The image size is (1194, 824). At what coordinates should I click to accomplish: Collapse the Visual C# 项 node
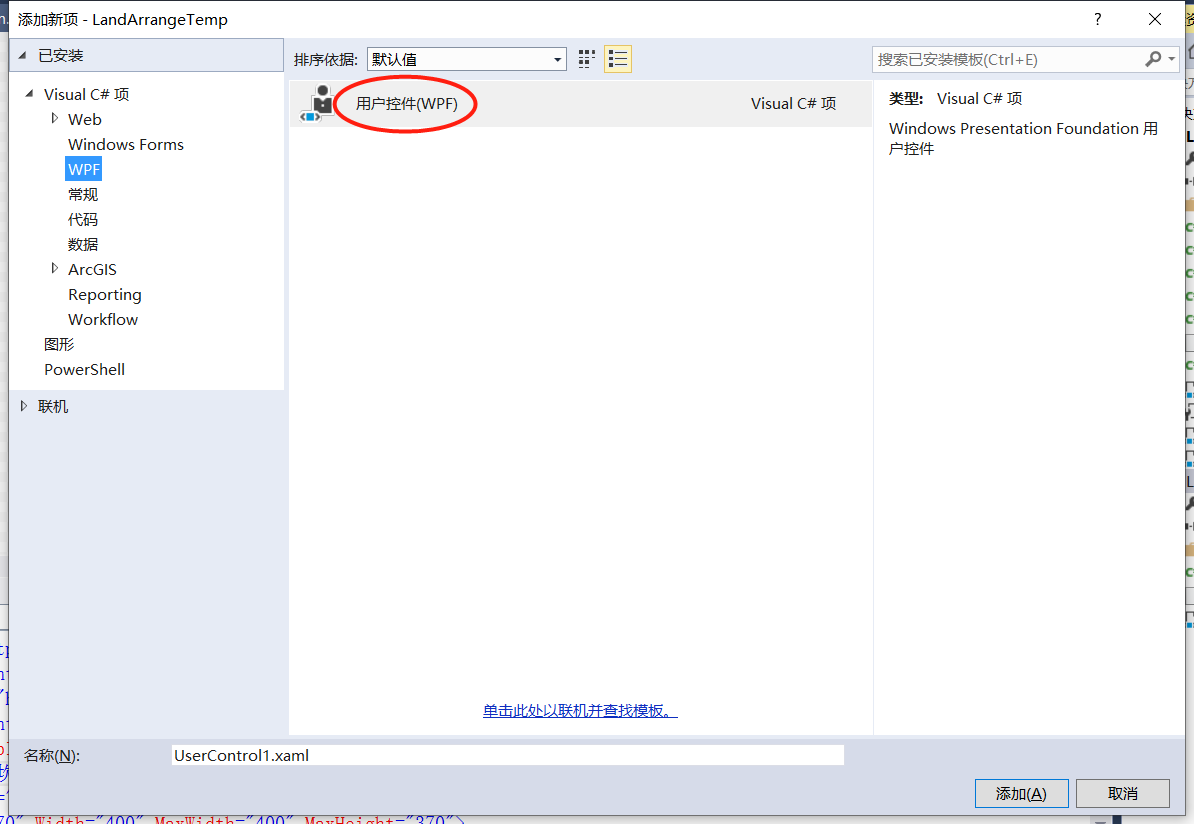28,94
